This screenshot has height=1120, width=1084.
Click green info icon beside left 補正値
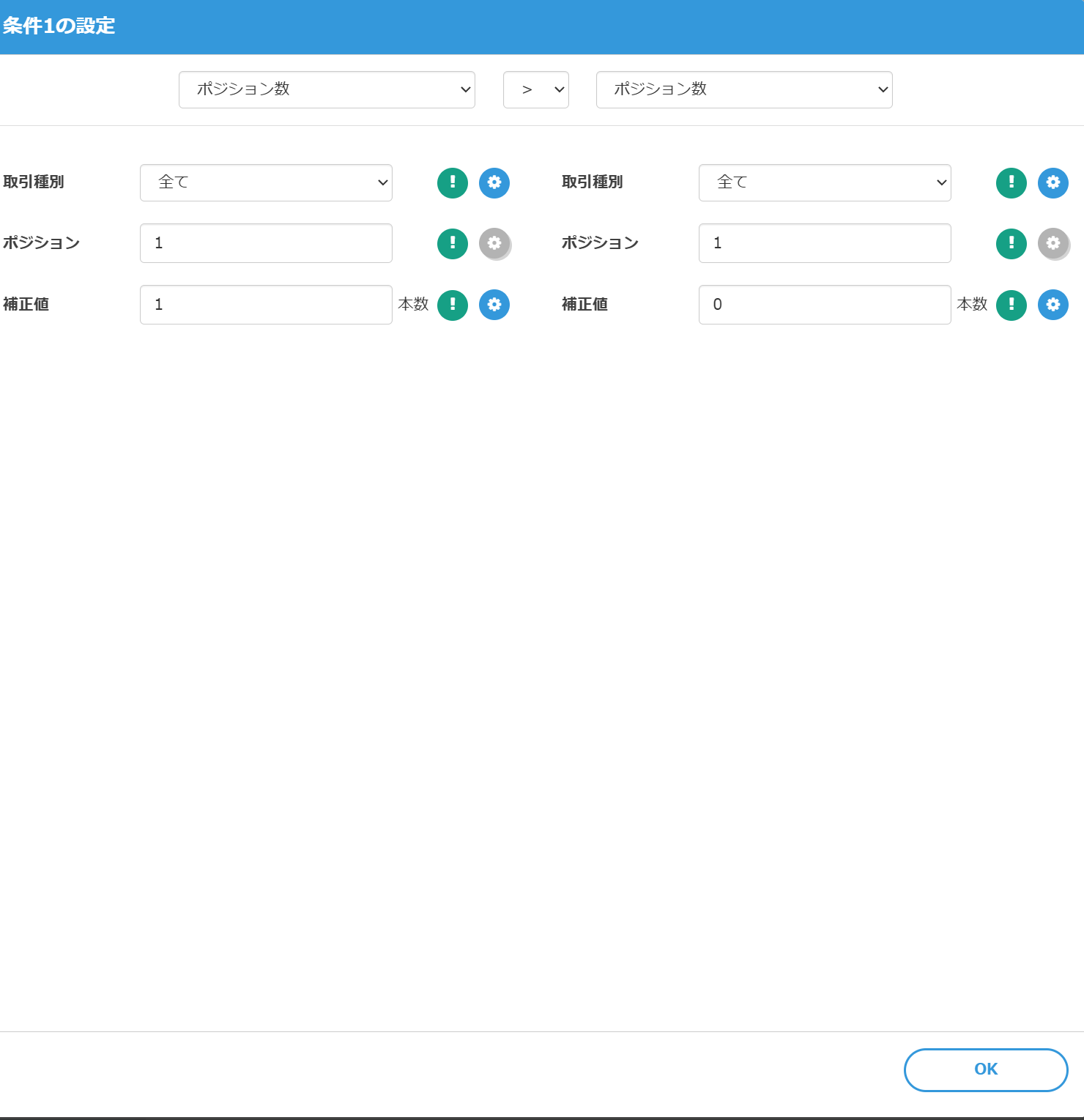click(453, 305)
